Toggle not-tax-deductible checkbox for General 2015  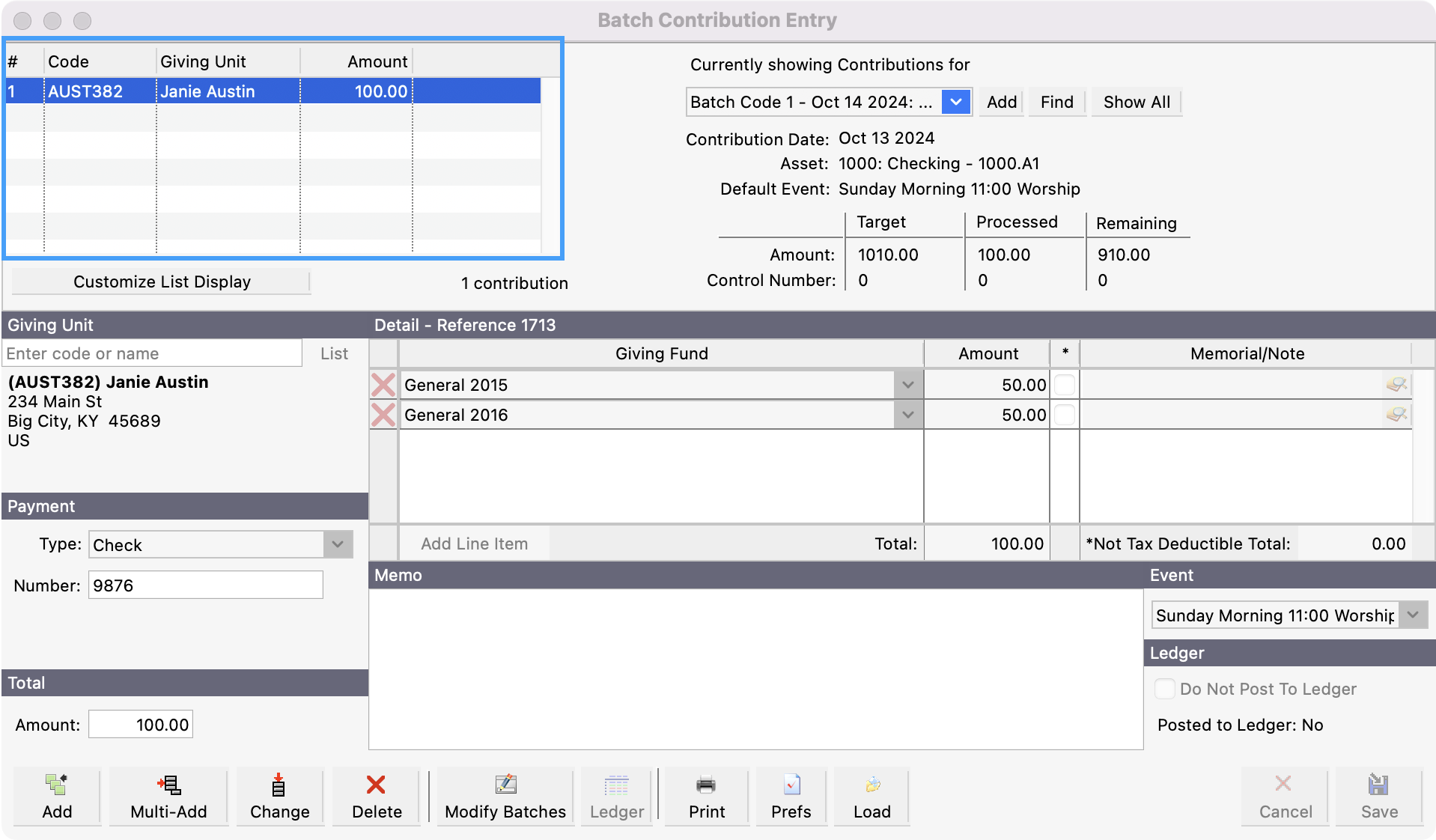1064,385
